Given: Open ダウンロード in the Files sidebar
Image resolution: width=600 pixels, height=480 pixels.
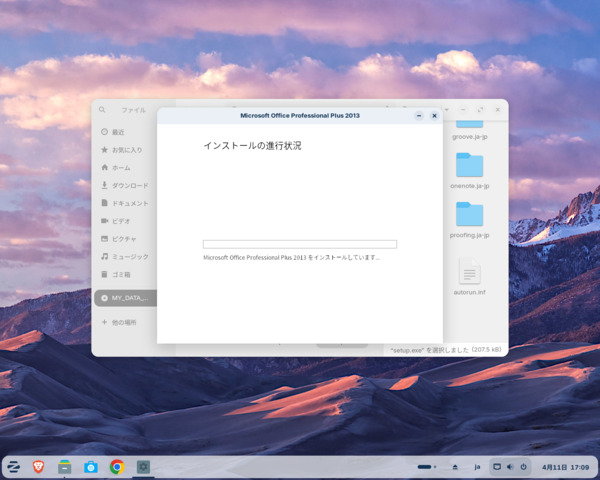Looking at the screenshot, I should 126,185.
